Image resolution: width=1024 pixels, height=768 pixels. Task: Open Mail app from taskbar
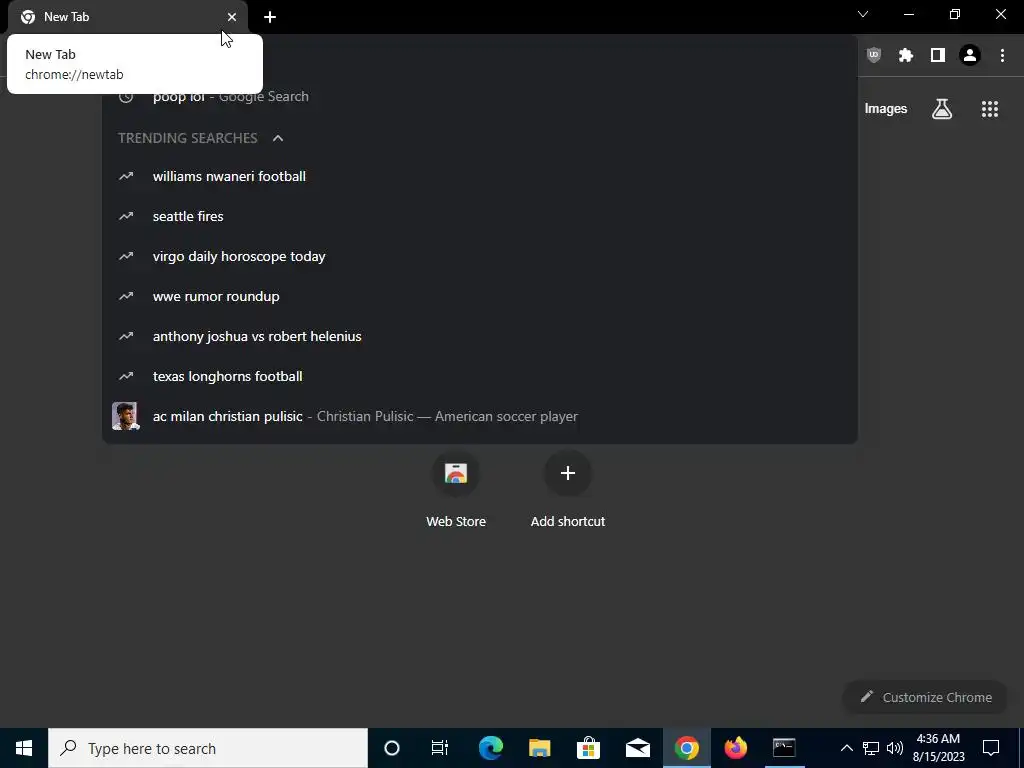click(637, 748)
